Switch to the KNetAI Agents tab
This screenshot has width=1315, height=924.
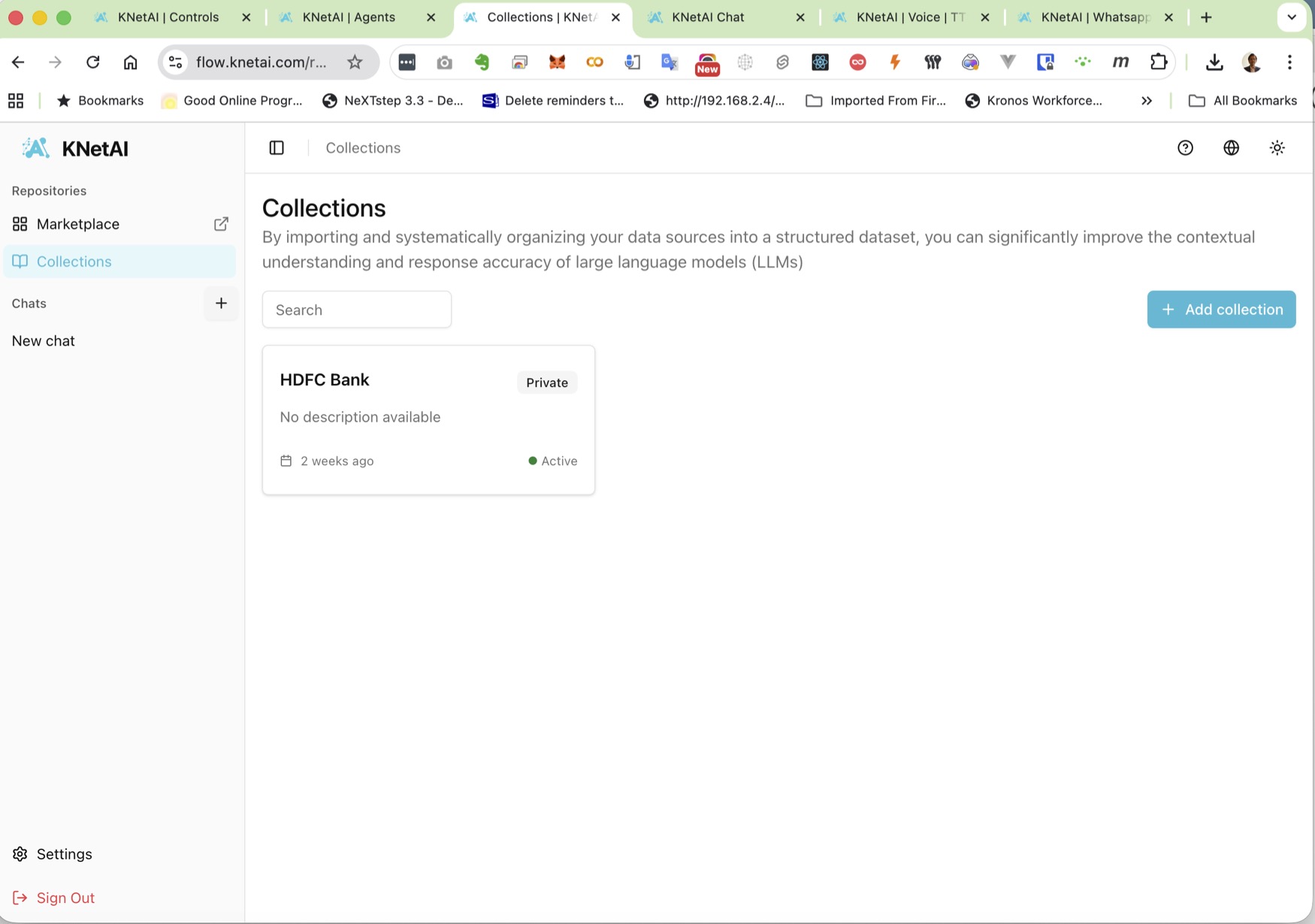click(349, 17)
